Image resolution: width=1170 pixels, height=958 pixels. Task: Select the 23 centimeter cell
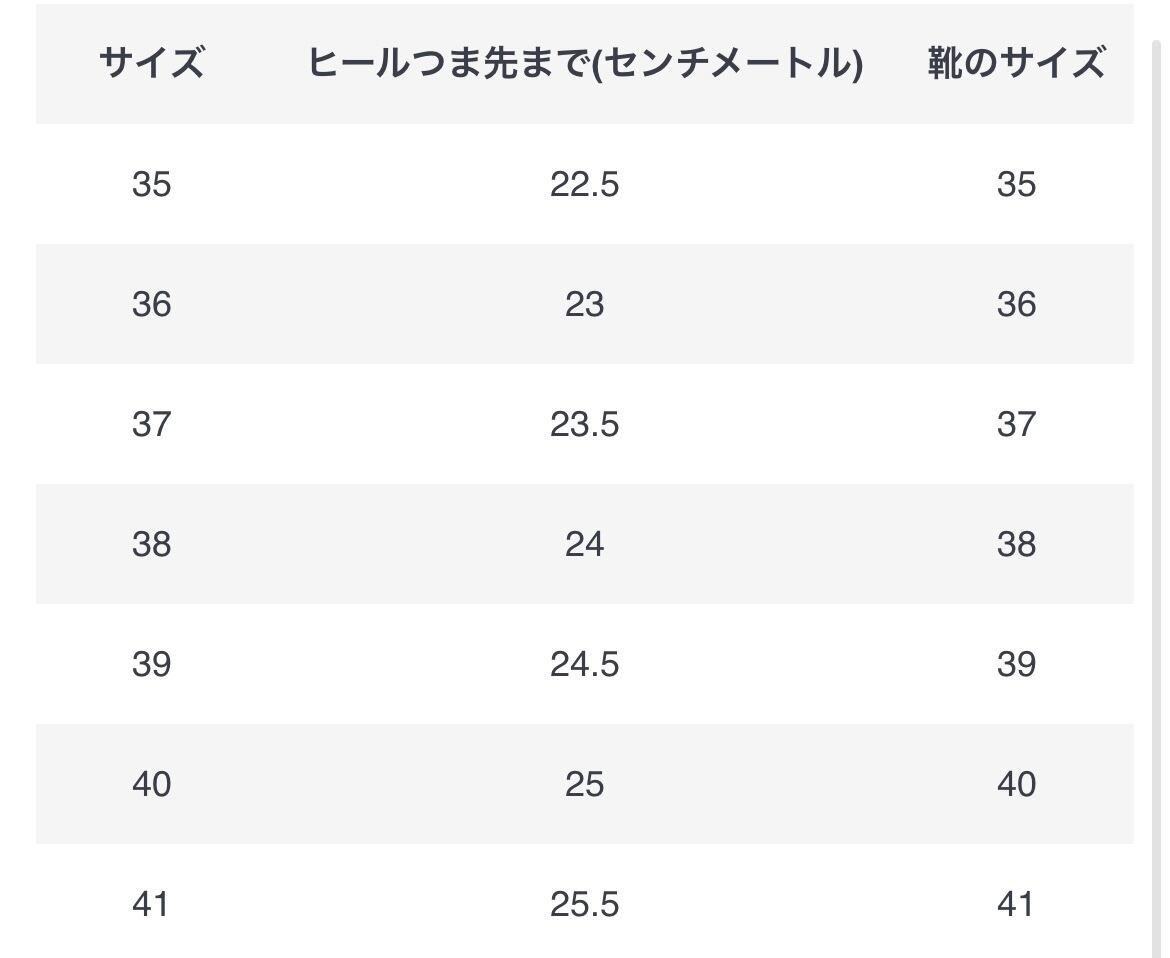tap(585, 304)
